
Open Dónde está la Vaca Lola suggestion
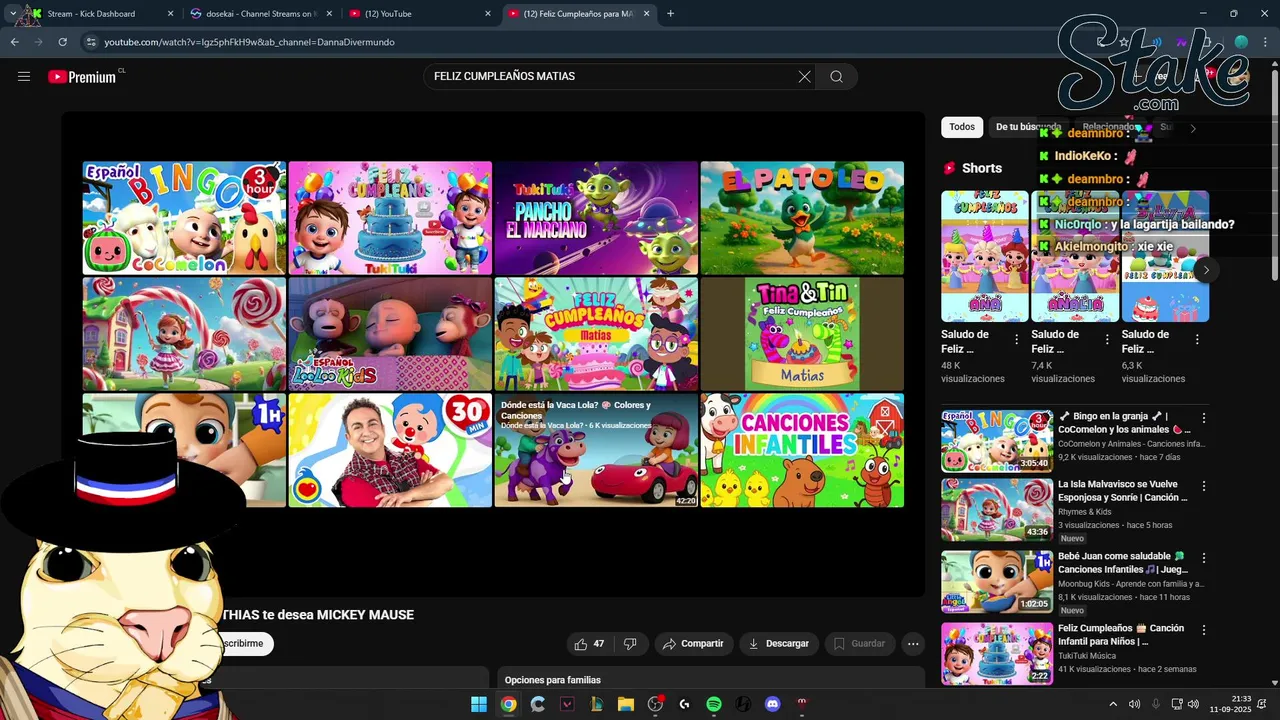click(x=596, y=450)
